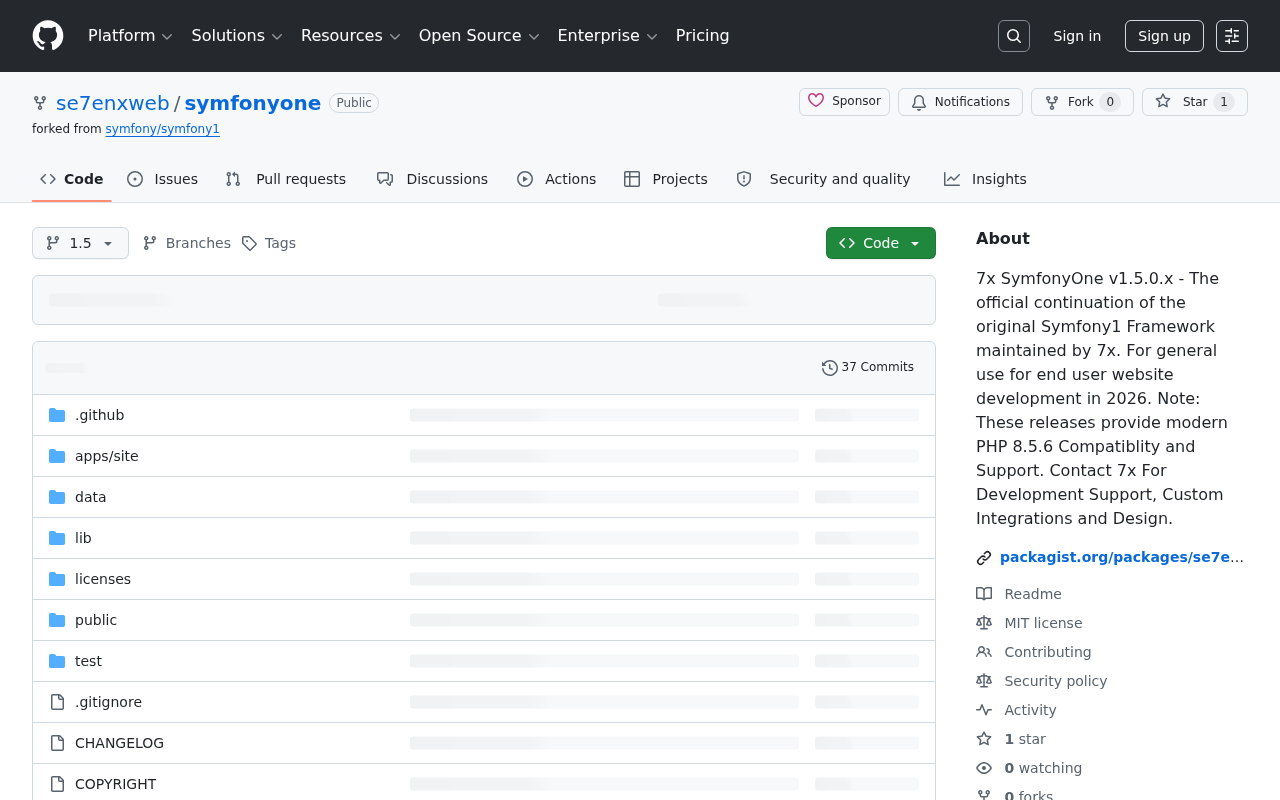This screenshot has height=800, width=1280.
Task: Click the Sponsor heart button
Action: point(844,102)
